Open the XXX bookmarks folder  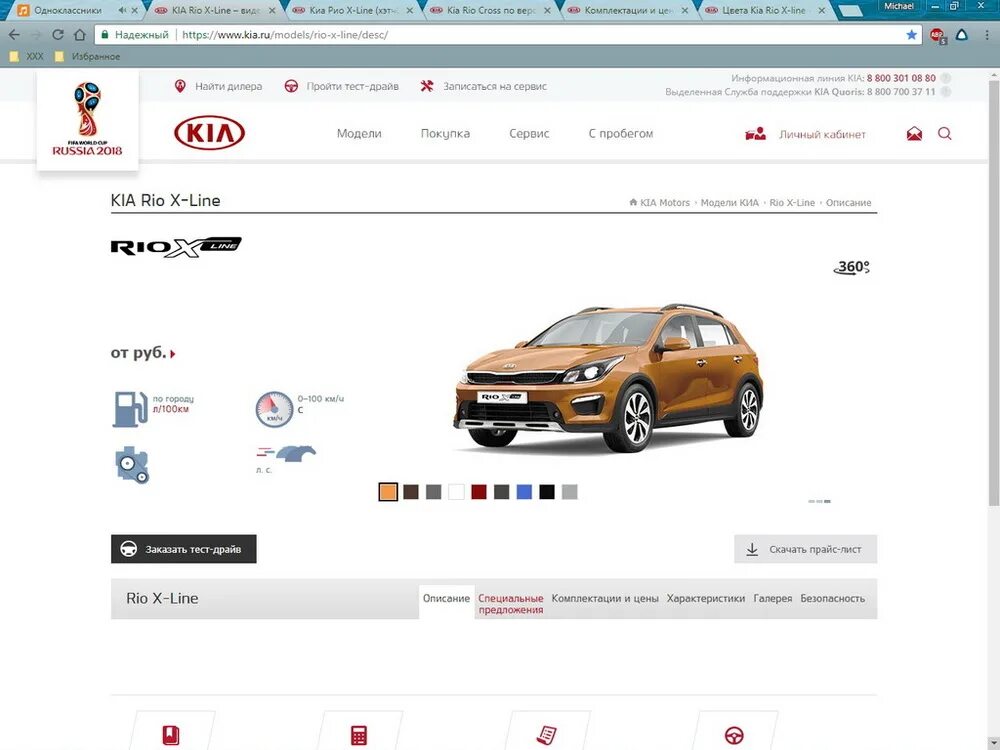(x=27, y=56)
